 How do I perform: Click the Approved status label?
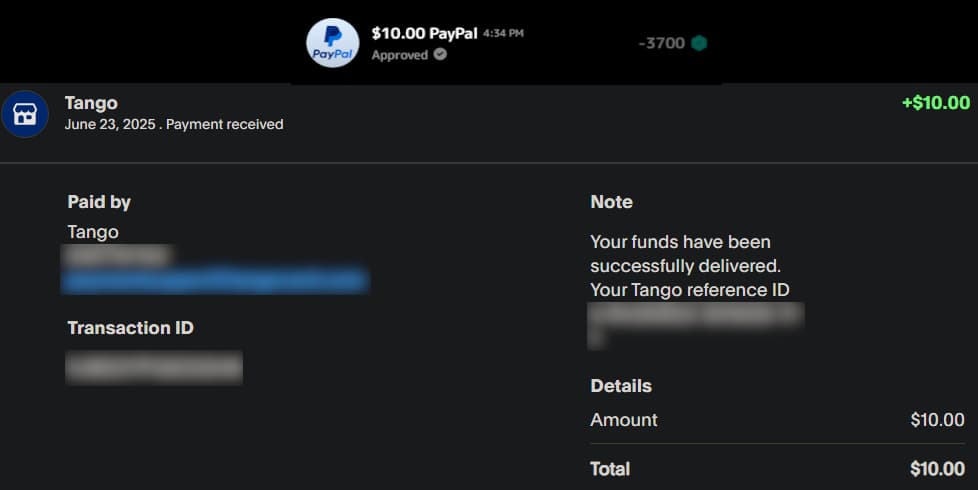coord(399,55)
